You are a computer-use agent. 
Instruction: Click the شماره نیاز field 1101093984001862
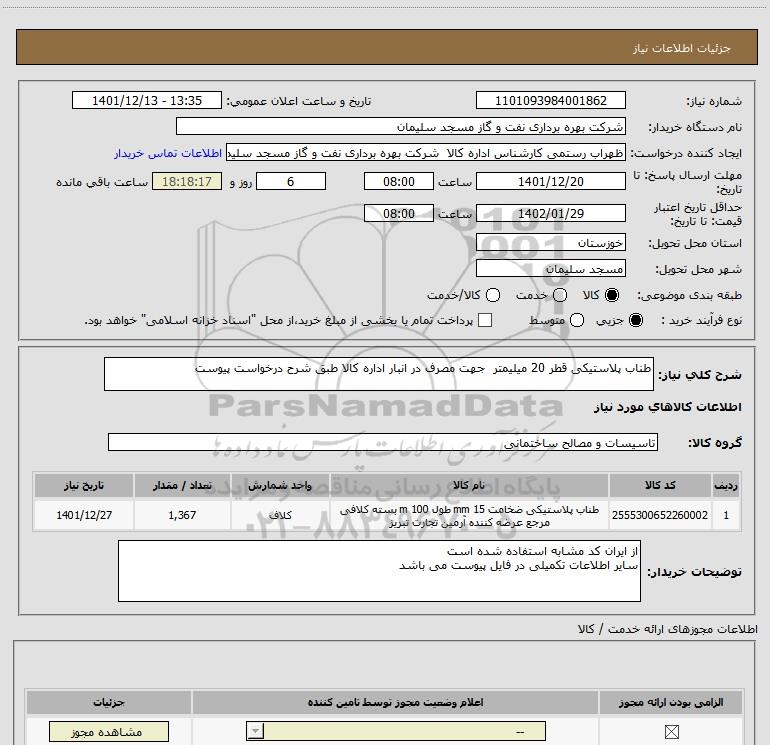click(550, 100)
